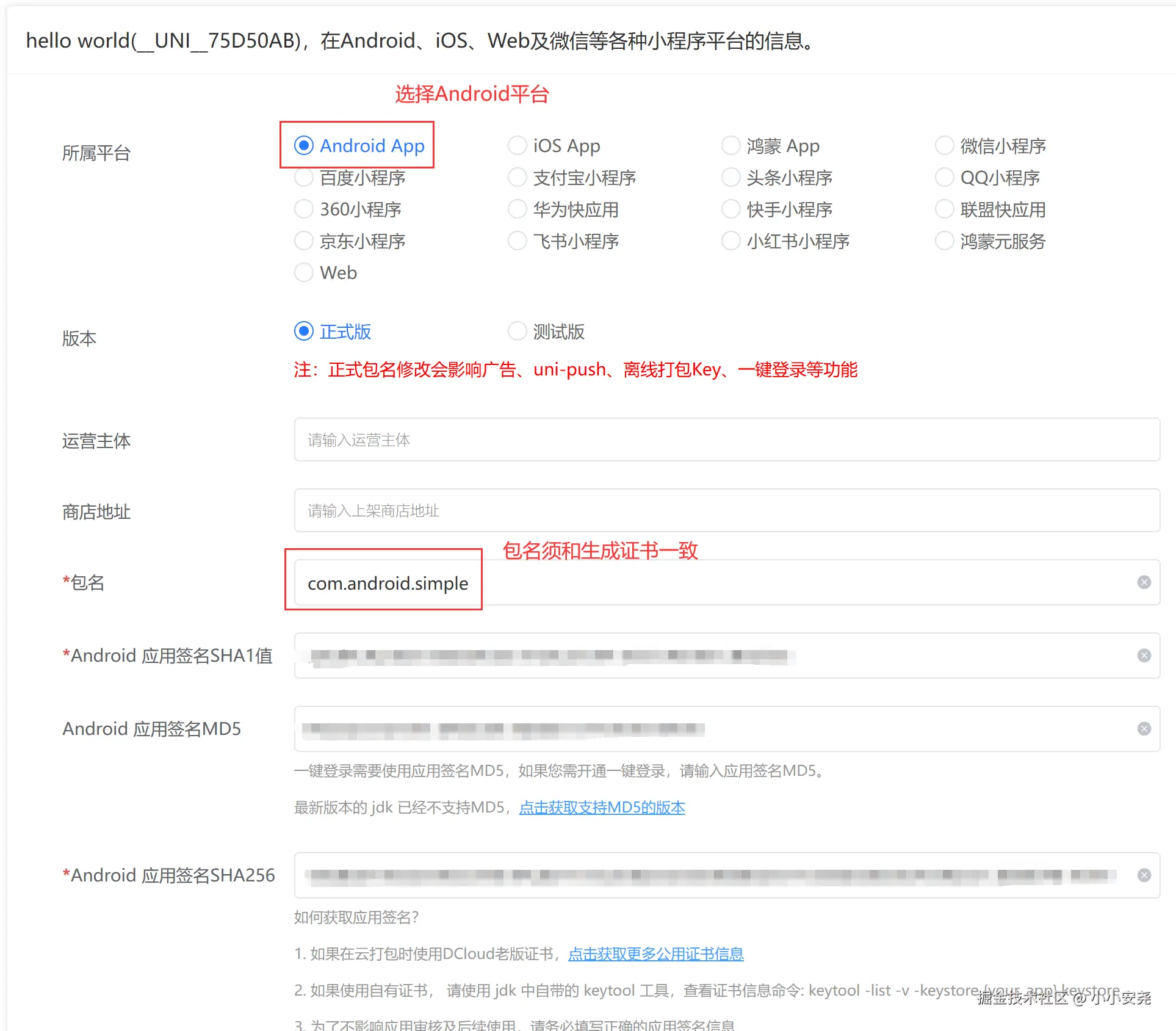Select 鸿蒙元服务 platform option
This screenshot has width=1176, height=1031.
click(x=945, y=241)
